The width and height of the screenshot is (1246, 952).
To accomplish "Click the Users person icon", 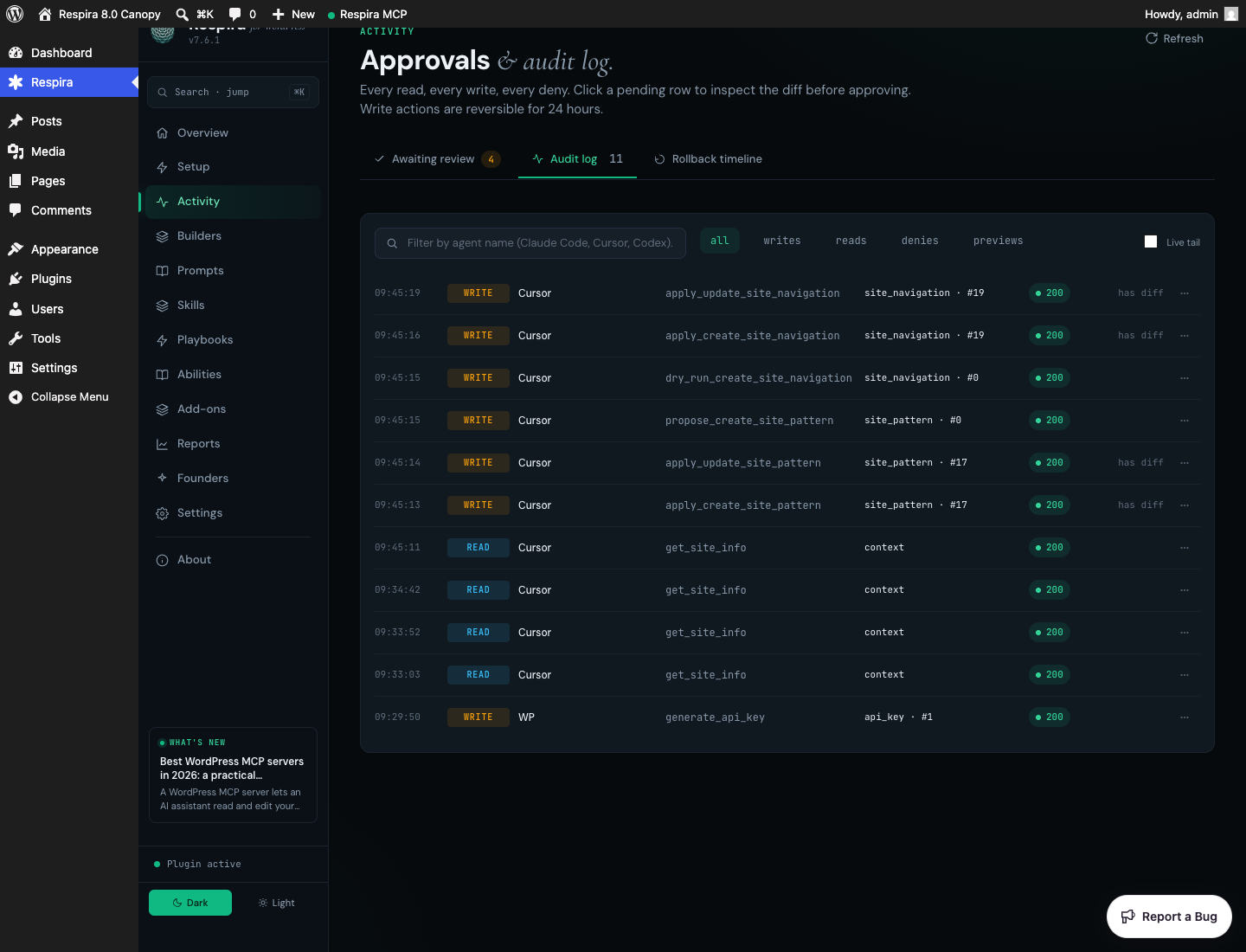I will click(x=16, y=309).
